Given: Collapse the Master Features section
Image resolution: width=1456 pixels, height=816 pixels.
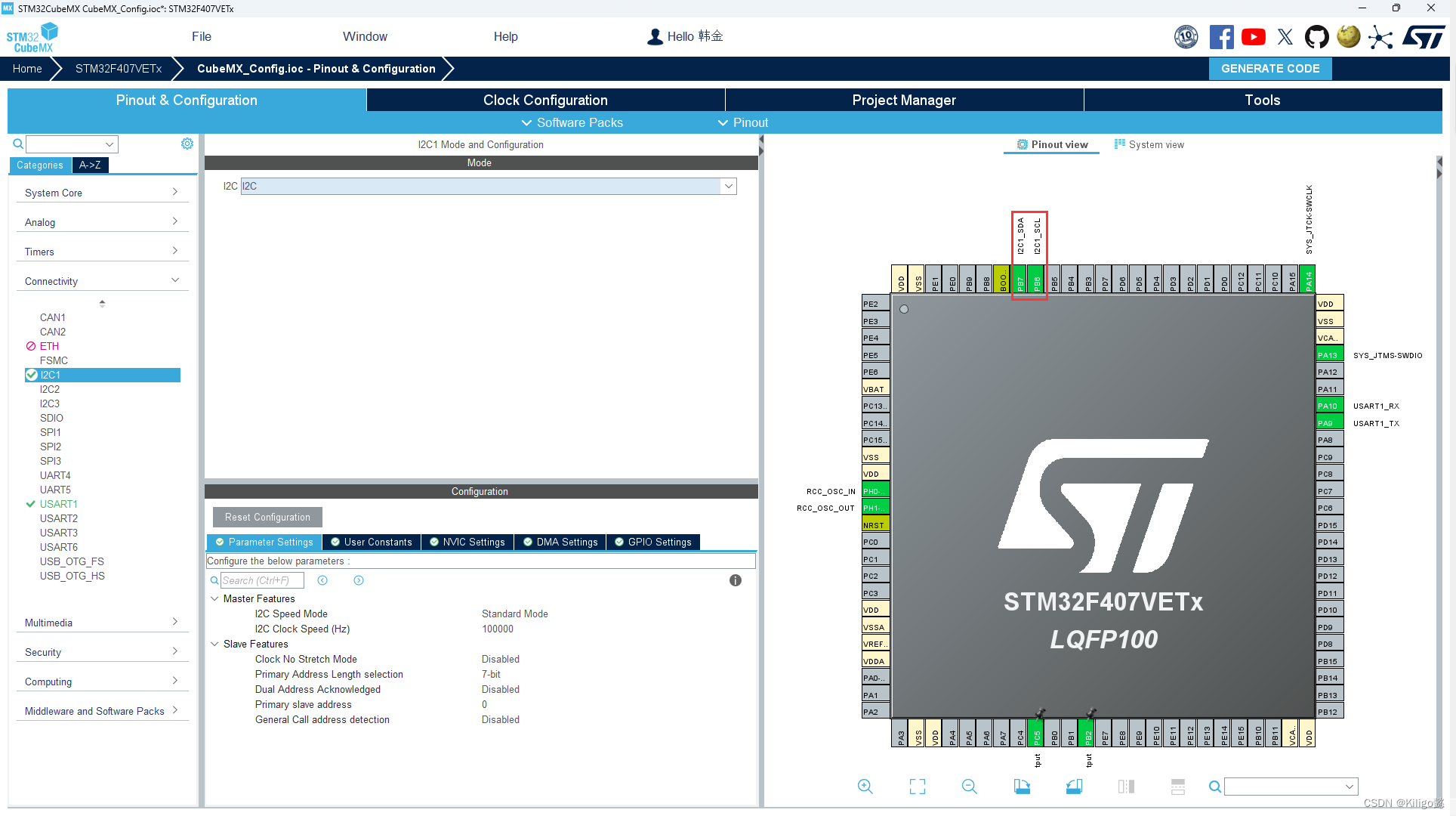Looking at the screenshot, I should point(215,598).
